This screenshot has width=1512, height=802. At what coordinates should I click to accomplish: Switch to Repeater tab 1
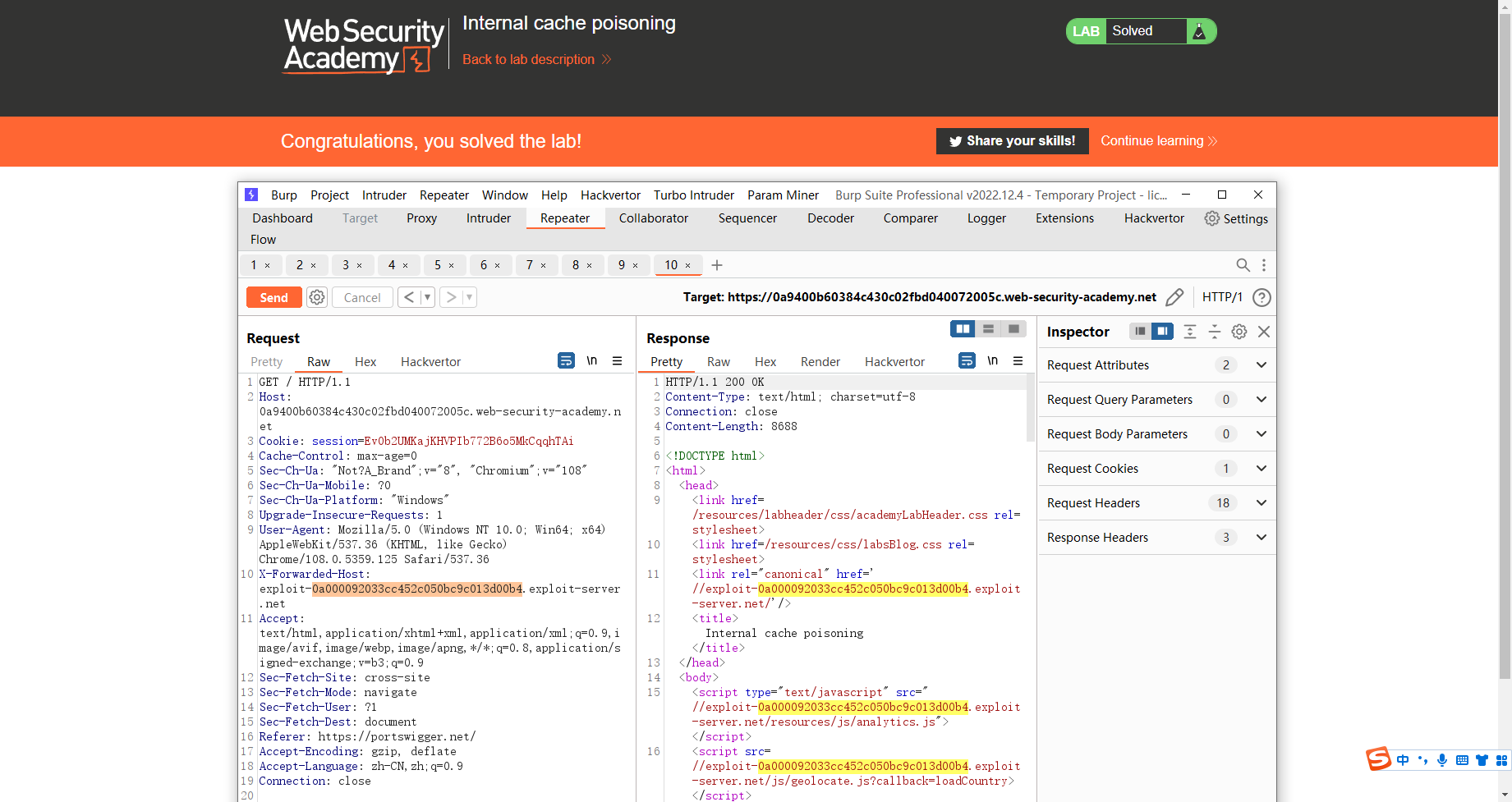pos(254,265)
